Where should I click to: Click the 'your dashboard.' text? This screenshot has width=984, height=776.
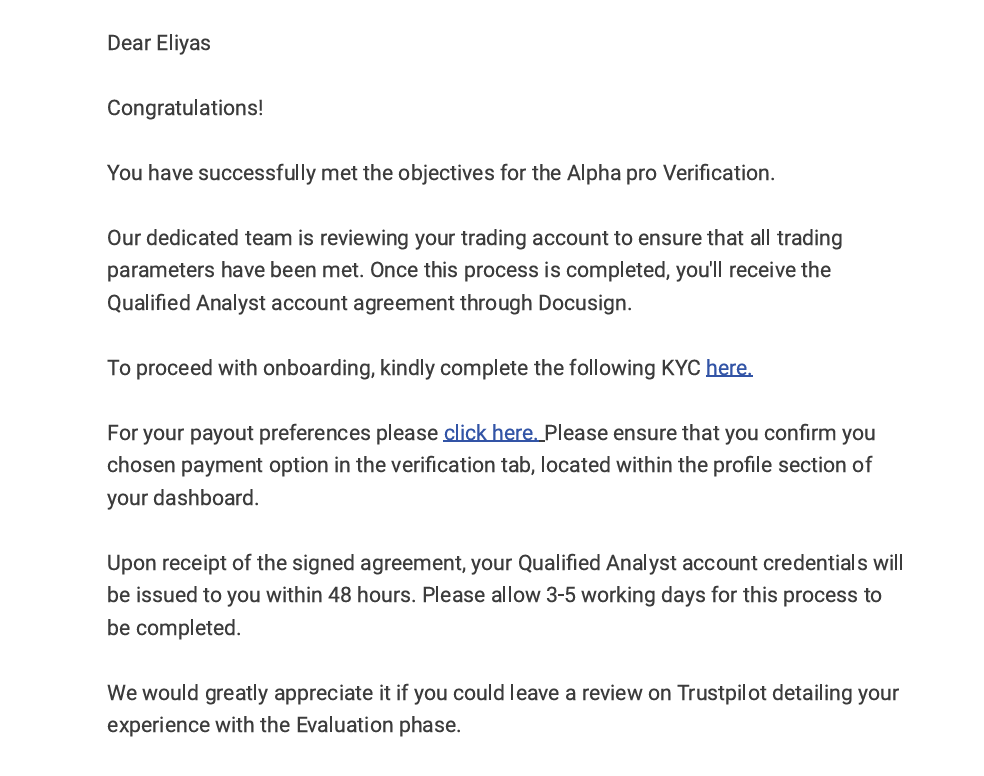[183, 498]
